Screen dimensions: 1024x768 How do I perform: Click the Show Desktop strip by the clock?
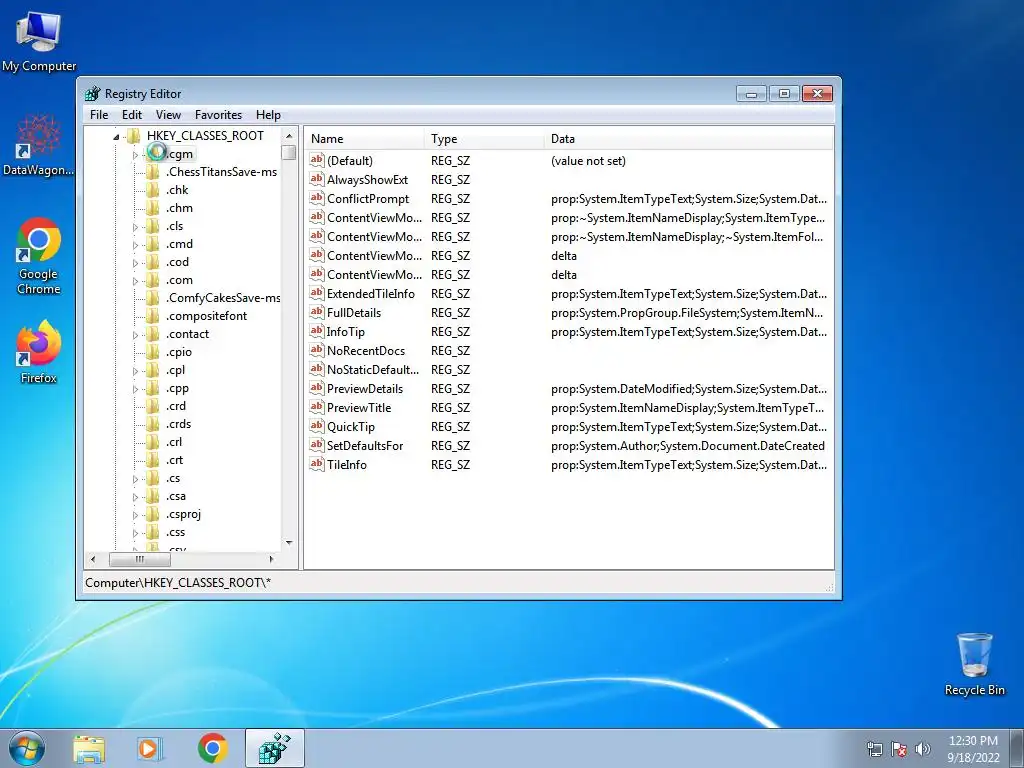coord(1017,748)
